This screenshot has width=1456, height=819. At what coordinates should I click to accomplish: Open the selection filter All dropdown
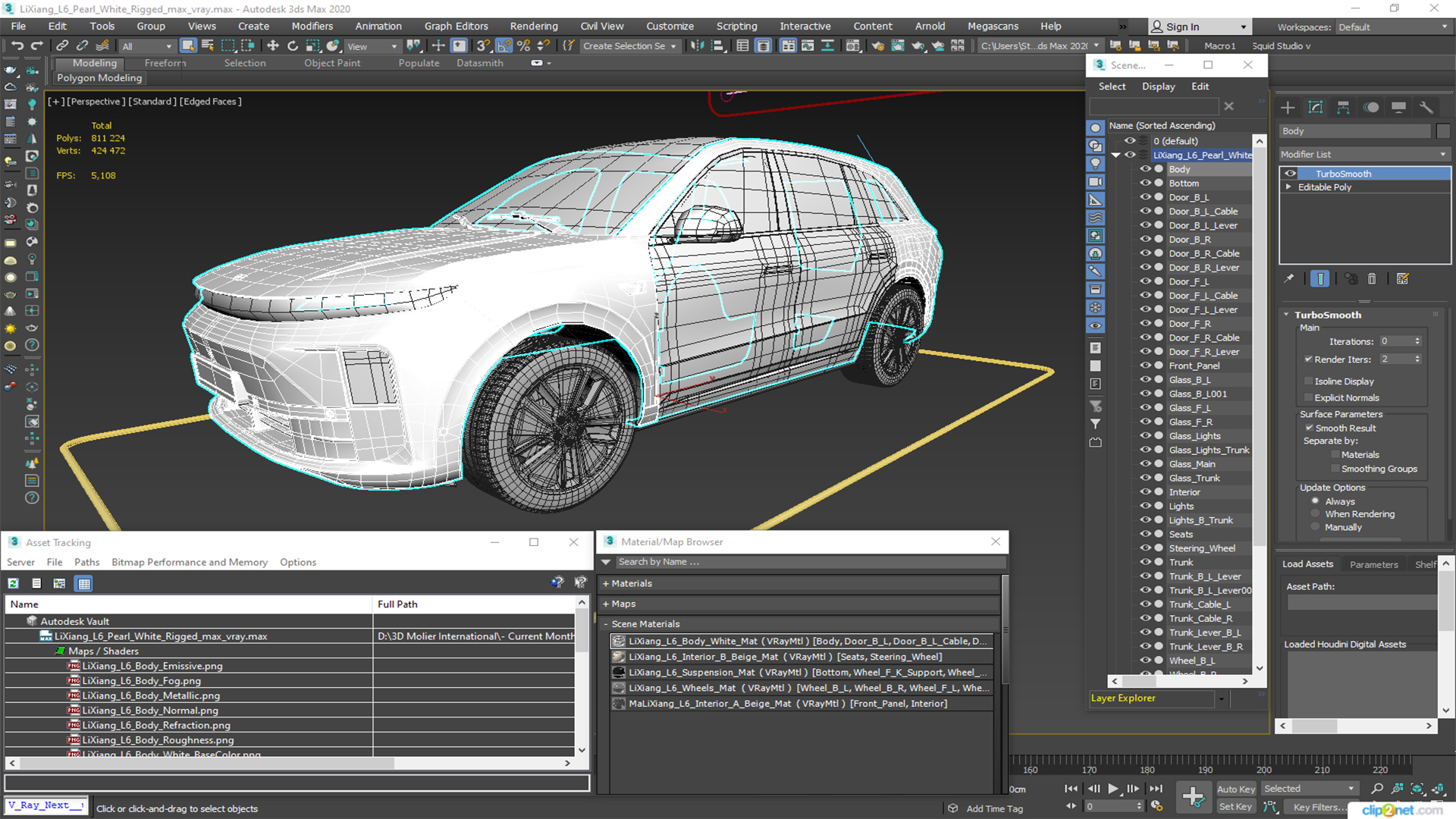point(147,45)
